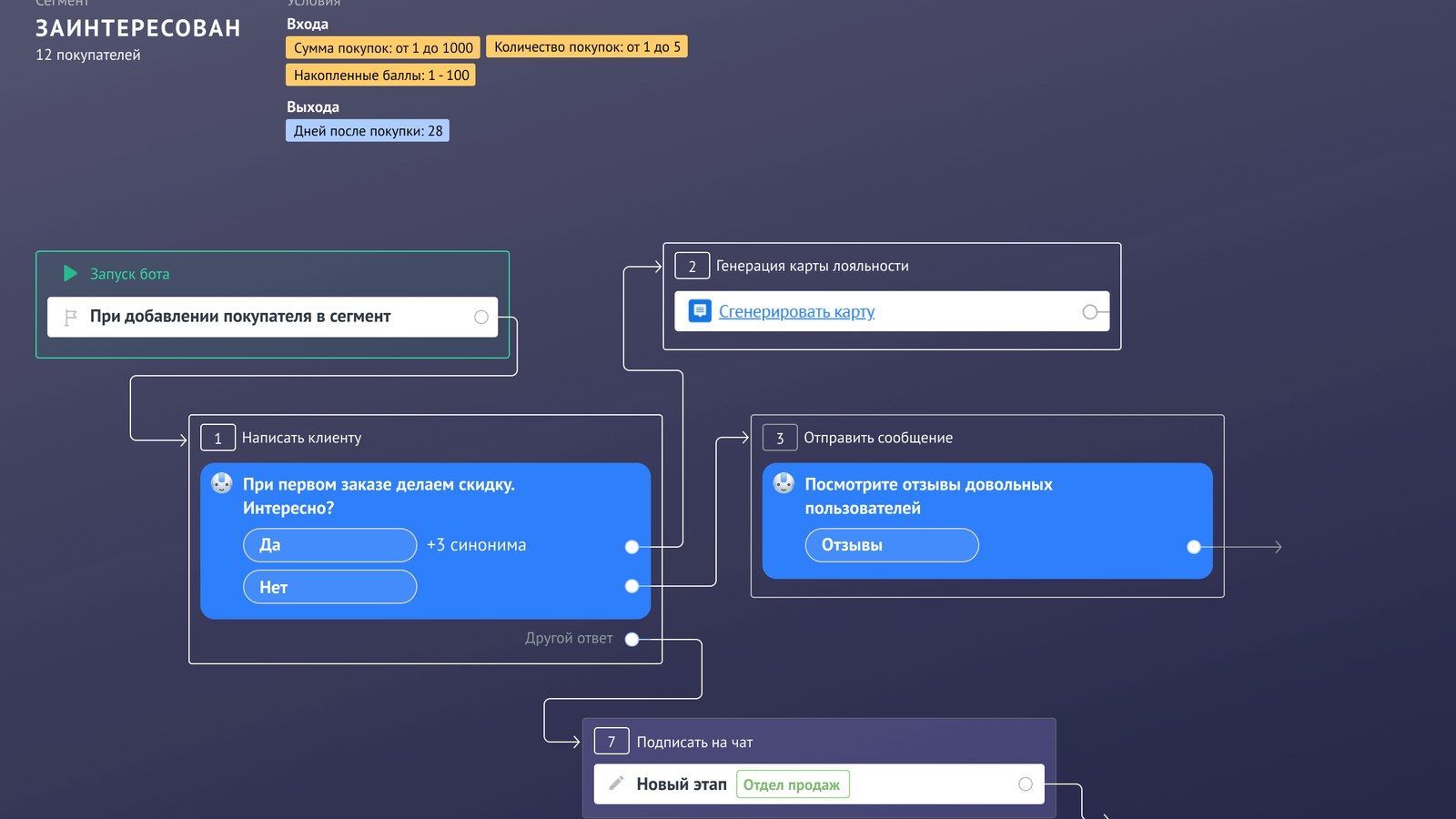Click the Генерация карты лояльности block title
The width and height of the screenshot is (1456, 819).
coord(813,266)
